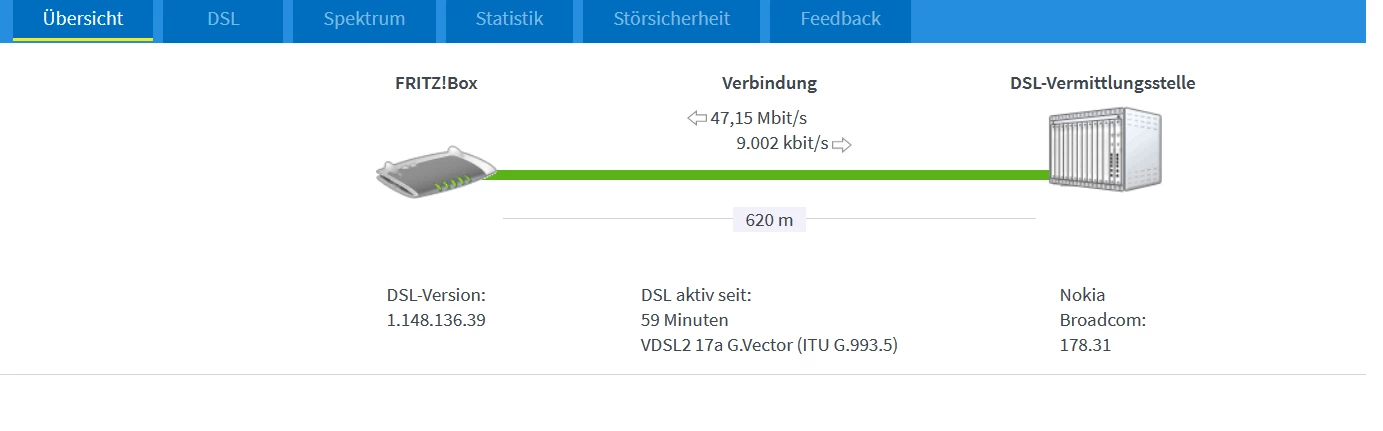Open the Übersicht tab
The width and height of the screenshot is (1383, 431).
point(83,19)
